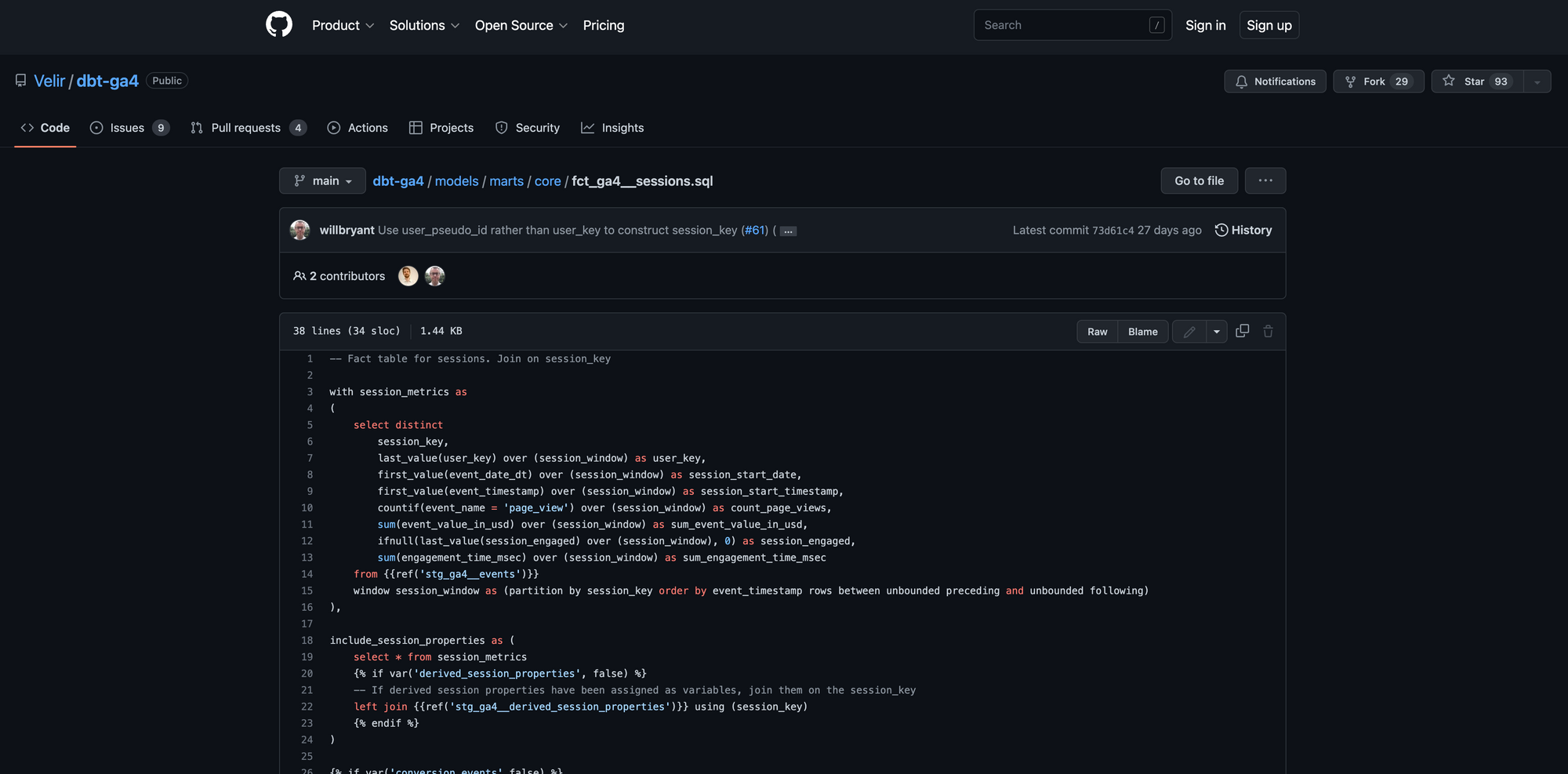Click the '2 contributors' text
Image resolution: width=1568 pixels, height=774 pixels.
[347, 276]
